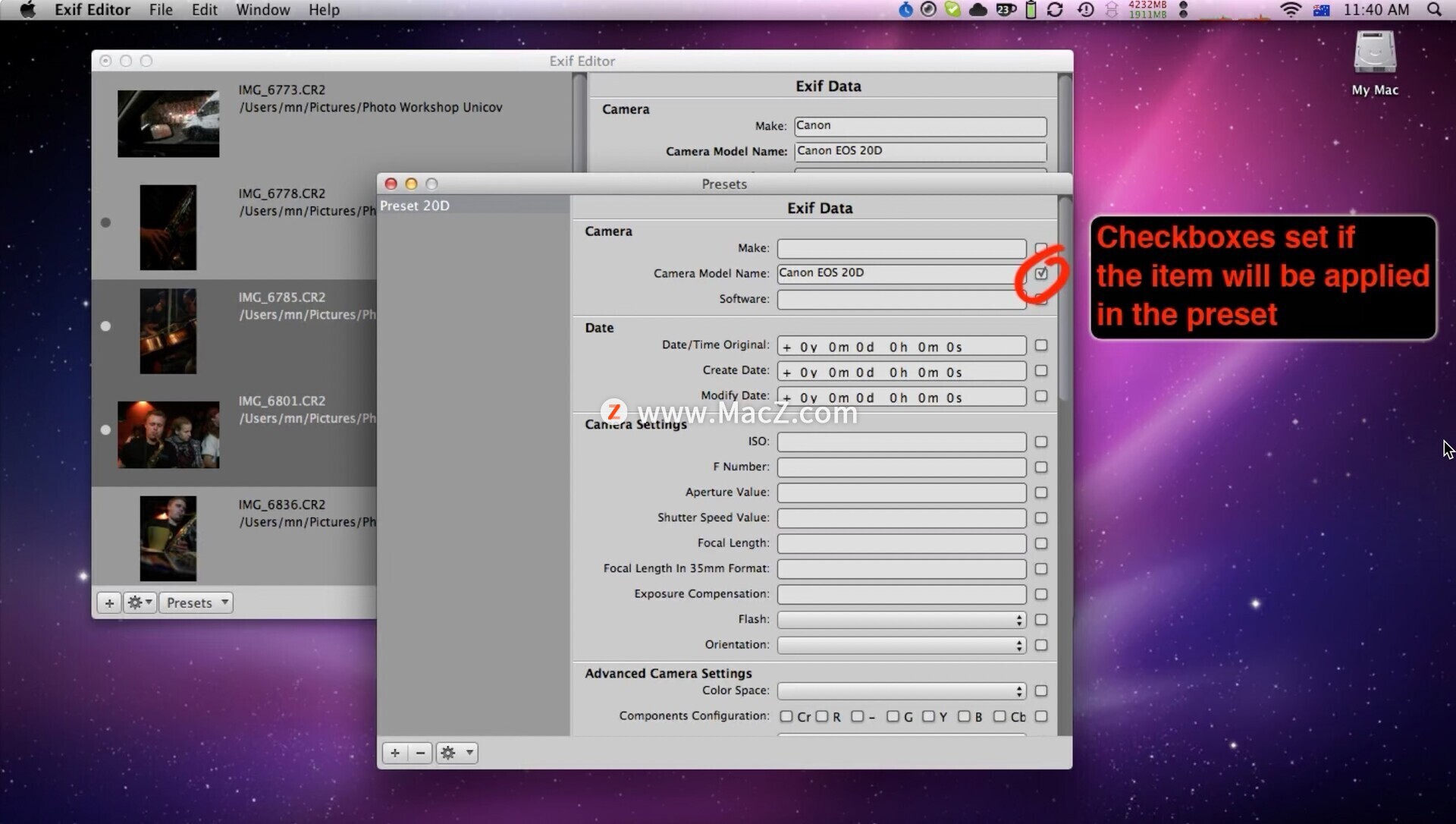1456x824 pixels.
Task: Open the Apple menu
Action: (x=27, y=10)
